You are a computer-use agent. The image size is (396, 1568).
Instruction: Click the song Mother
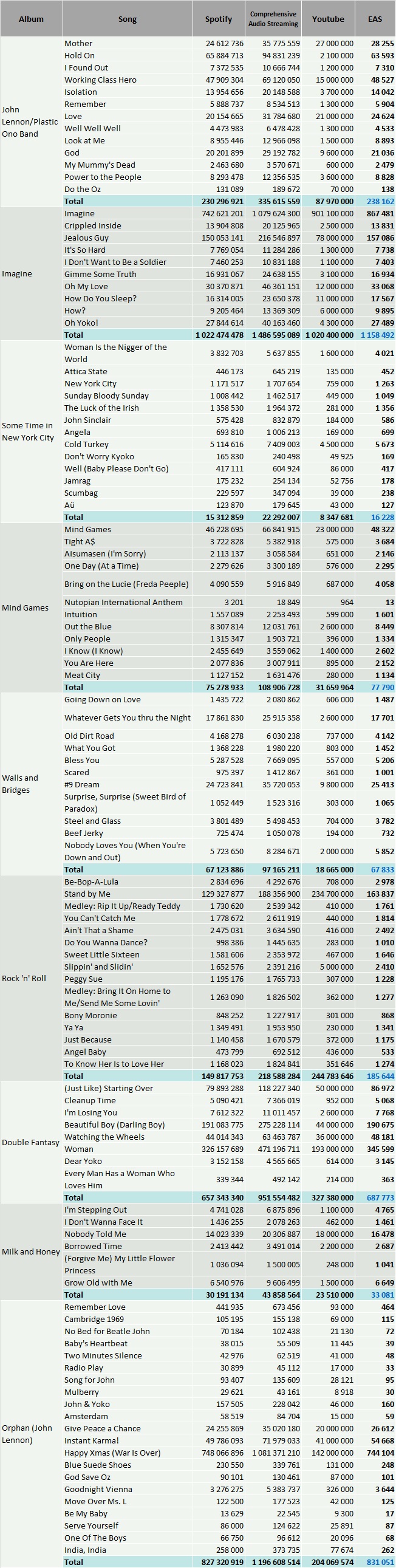coord(78,43)
